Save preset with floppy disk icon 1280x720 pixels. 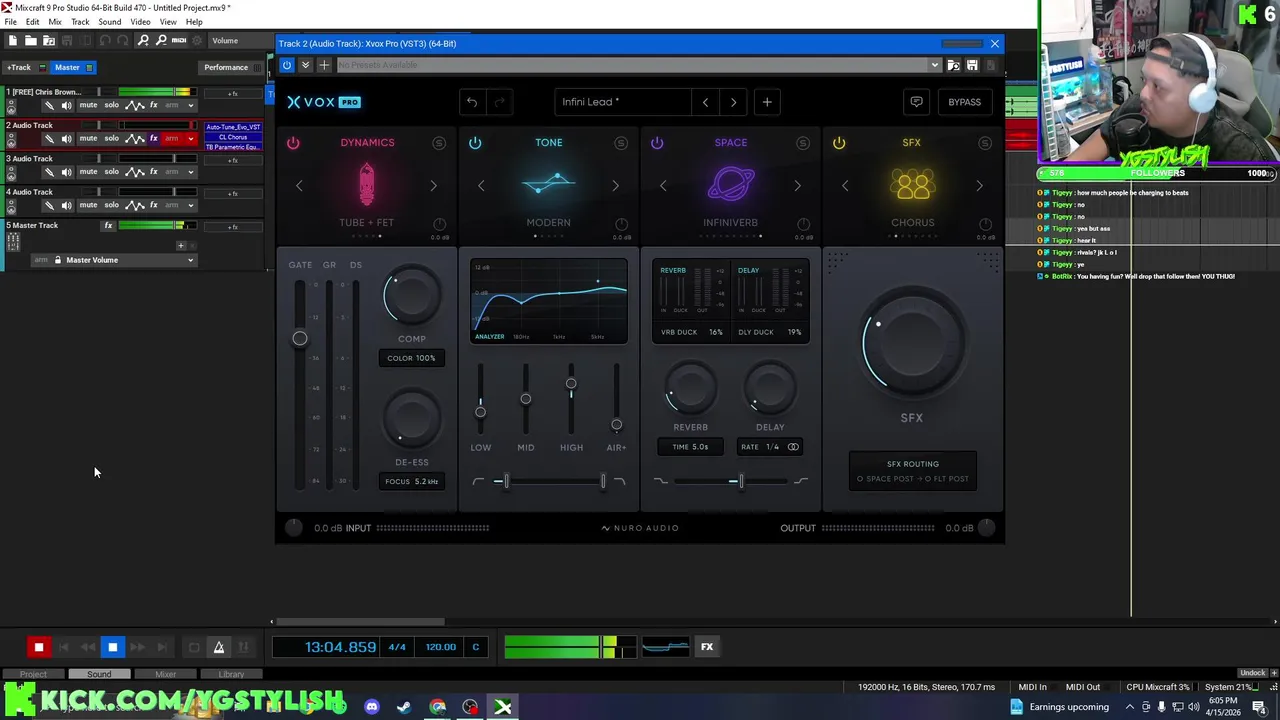(x=972, y=65)
